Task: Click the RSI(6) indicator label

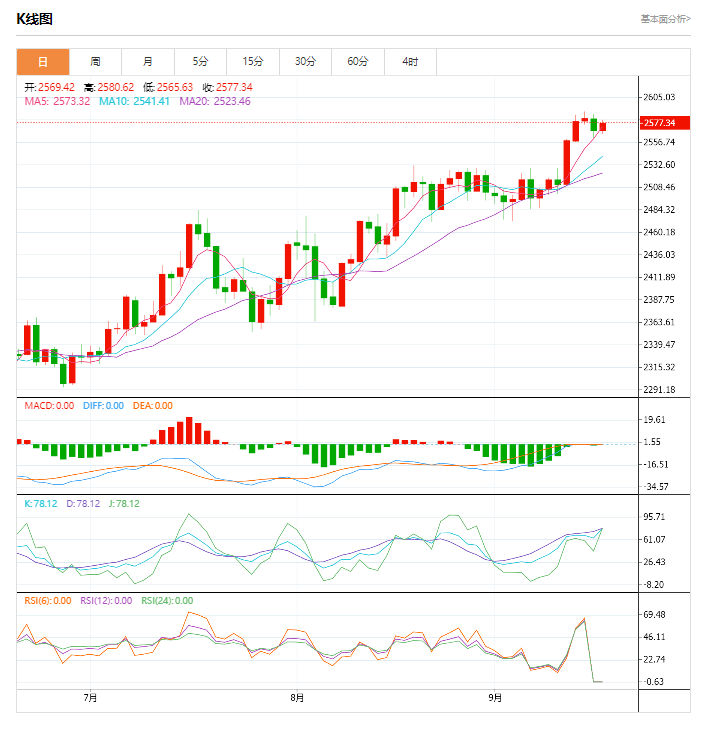Action: click(47, 601)
